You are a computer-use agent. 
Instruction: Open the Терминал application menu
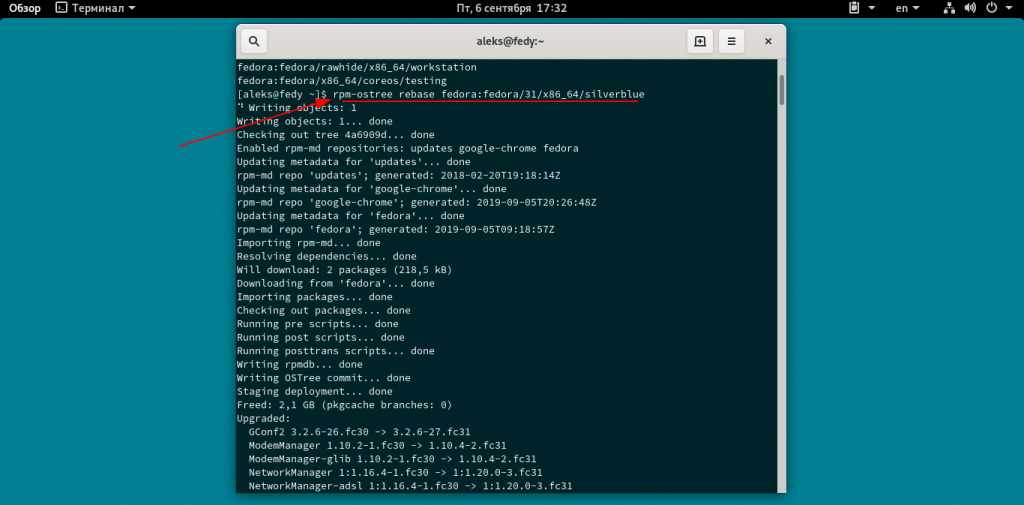coord(97,8)
